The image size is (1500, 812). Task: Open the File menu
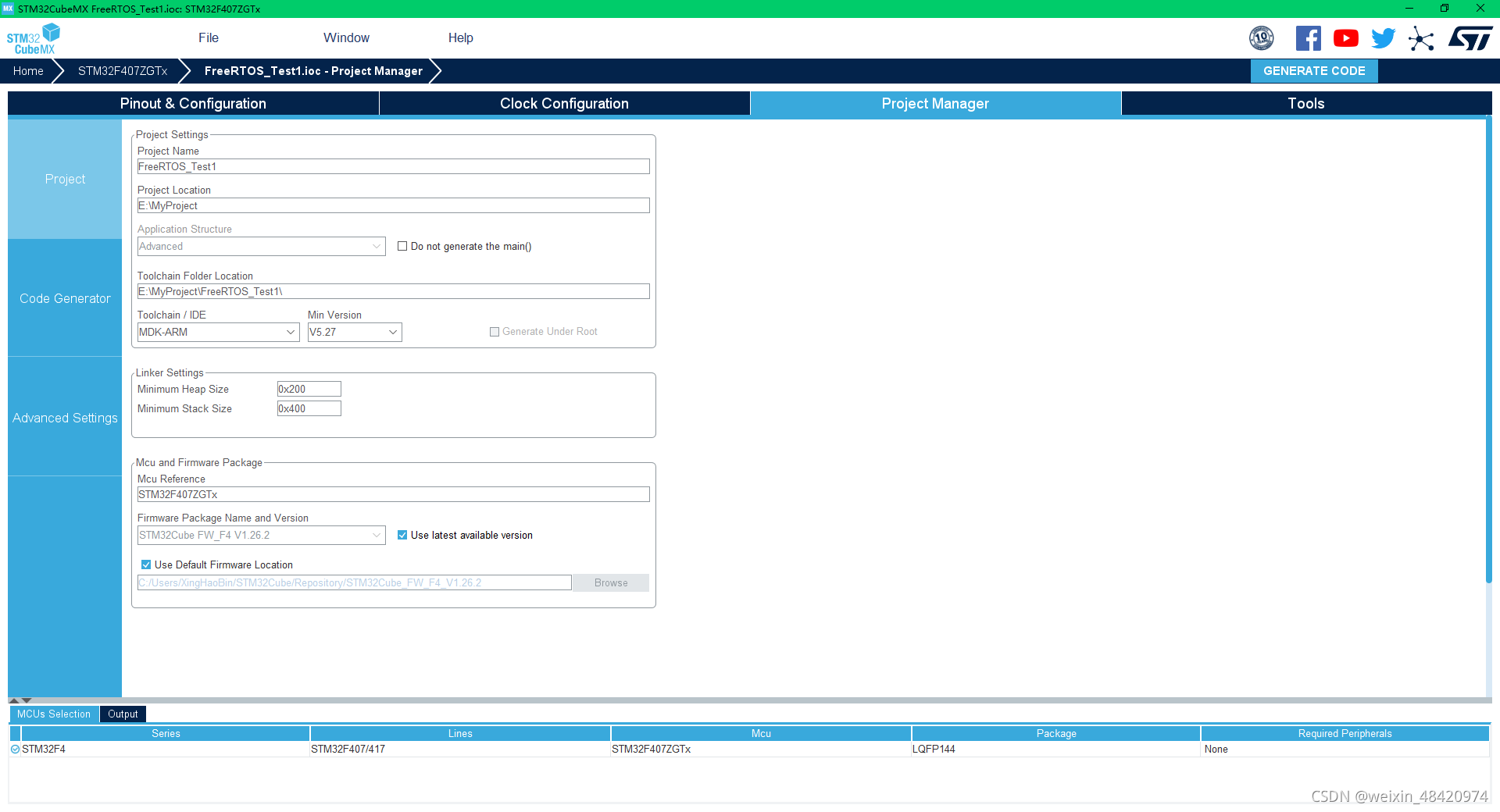[x=209, y=37]
